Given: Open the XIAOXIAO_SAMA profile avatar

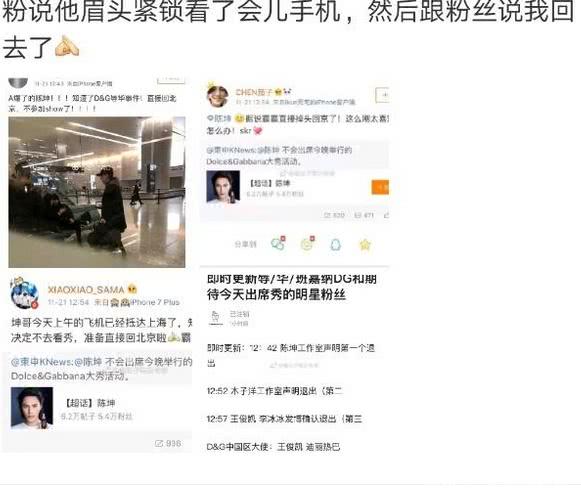Looking at the screenshot, I should 24,293.
